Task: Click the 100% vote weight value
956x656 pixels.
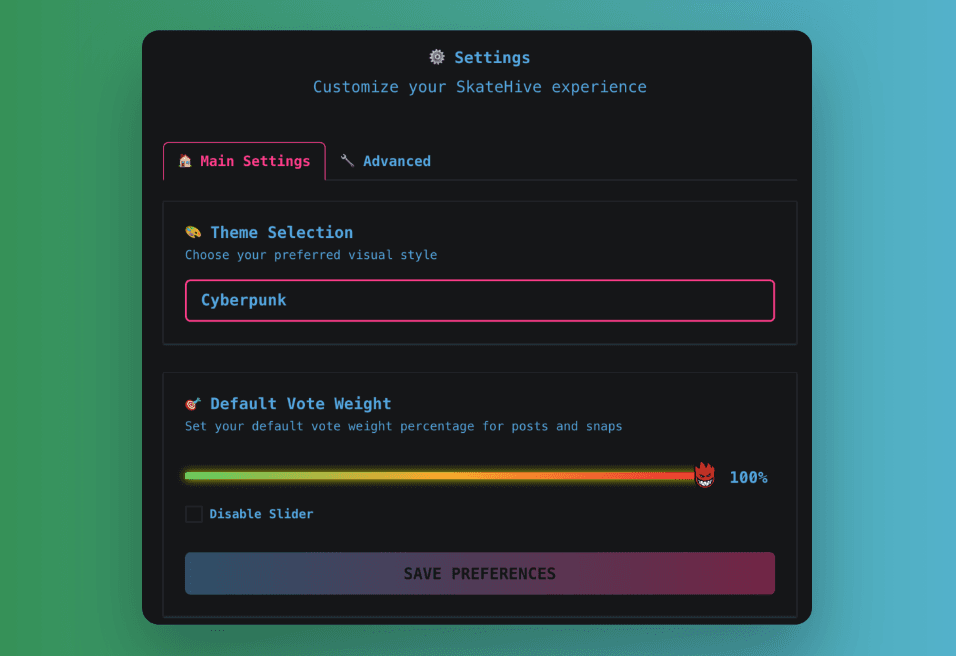Action: click(x=749, y=477)
